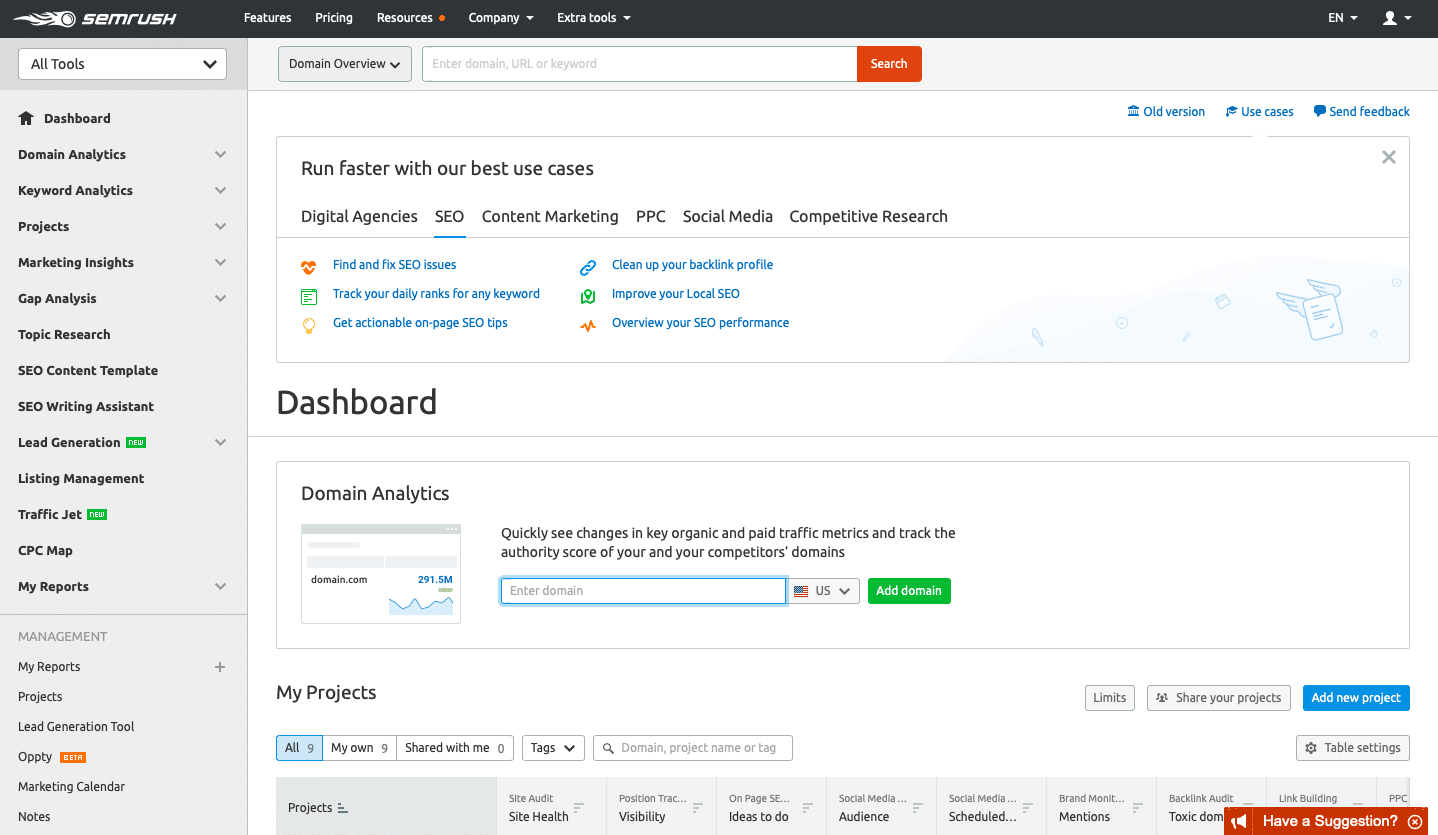Click the Use cases graduation cap icon
Image resolution: width=1438 pixels, height=835 pixels.
1231,111
